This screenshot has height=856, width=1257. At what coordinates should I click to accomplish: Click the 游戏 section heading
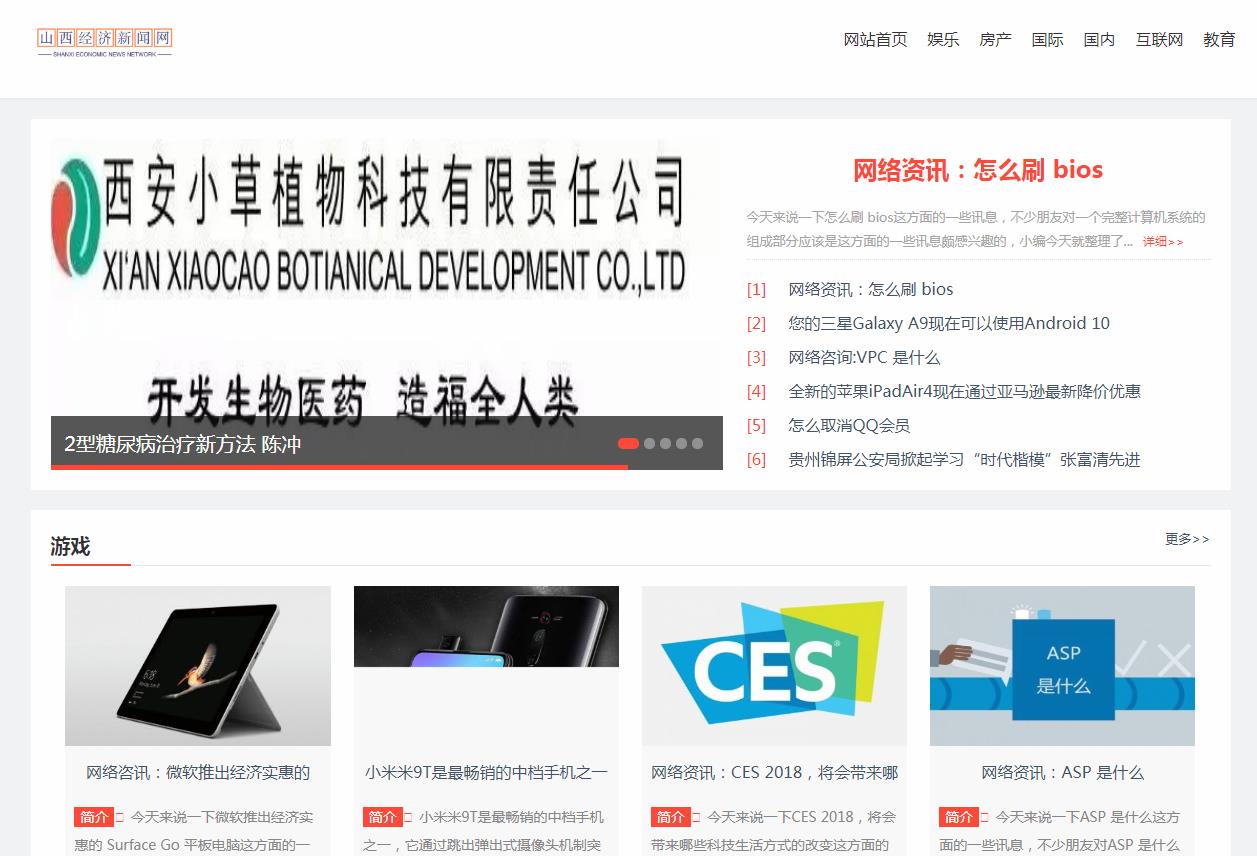coord(70,546)
